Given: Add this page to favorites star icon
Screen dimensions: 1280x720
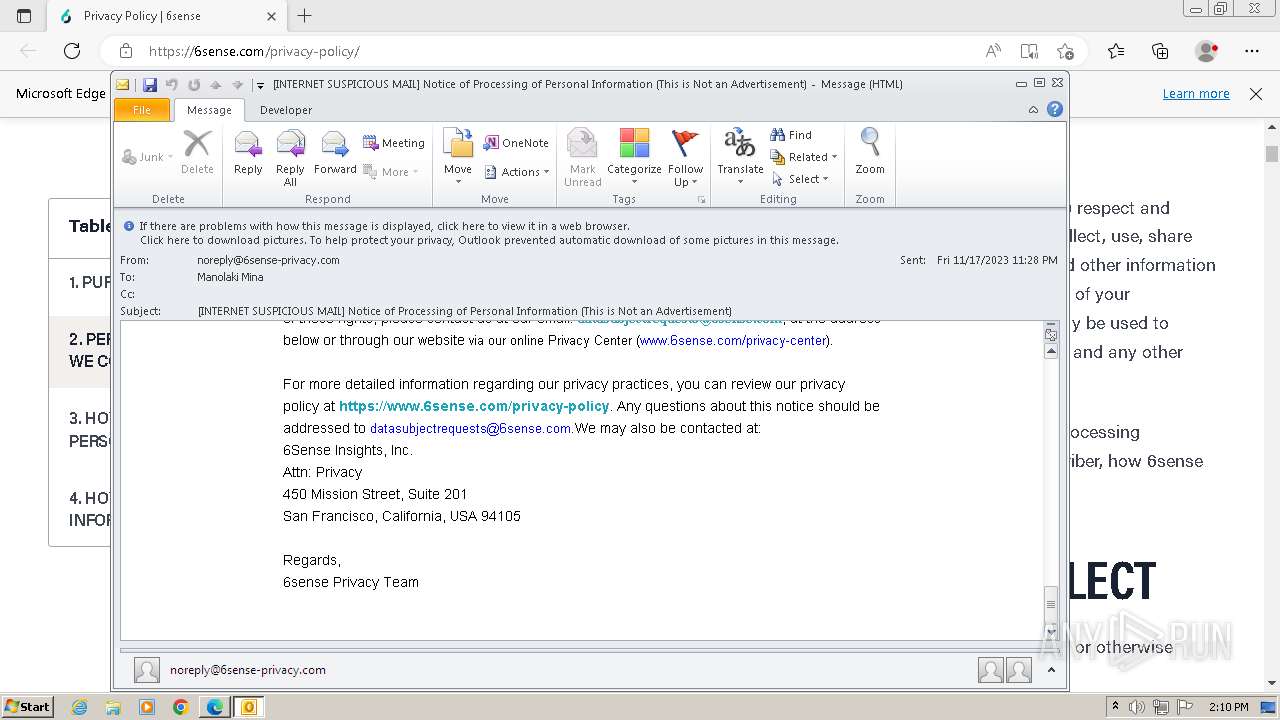Looking at the screenshot, I should pyautogui.click(x=1065, y=51).
